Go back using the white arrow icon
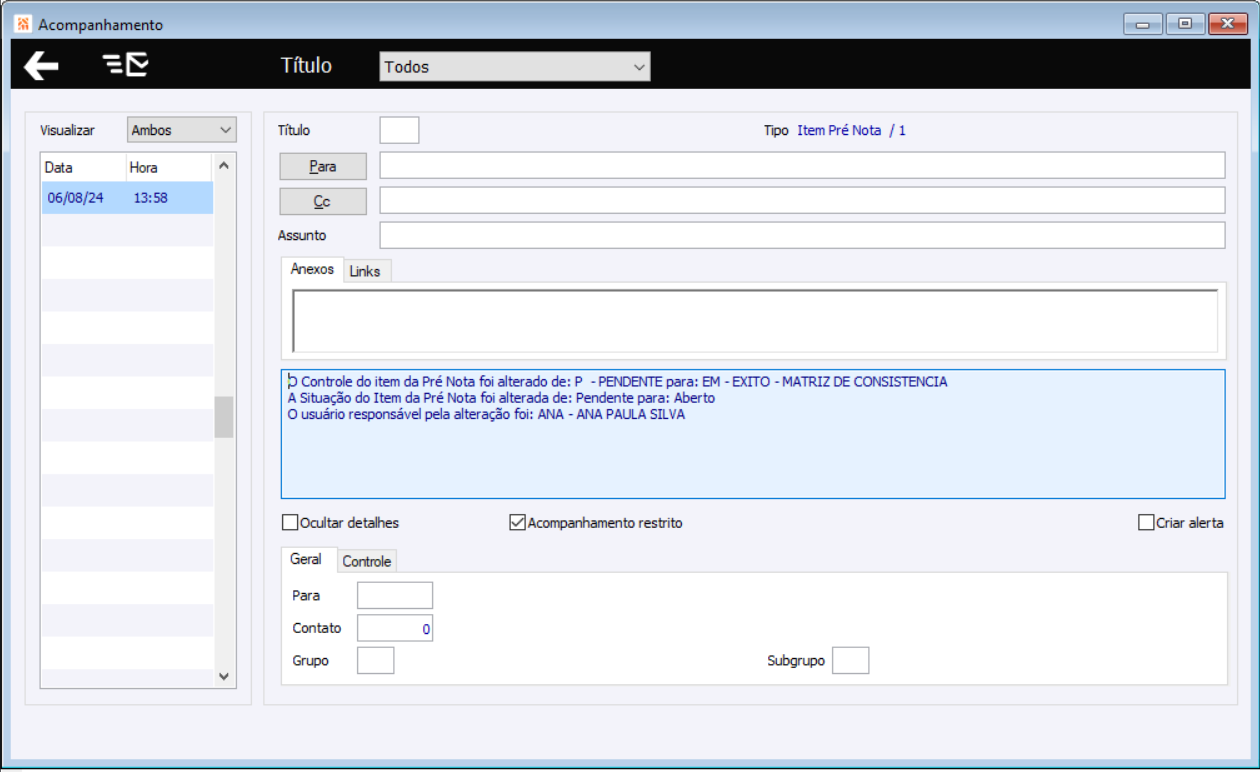This screenshot has height=772, width=1260. point(41,66)
